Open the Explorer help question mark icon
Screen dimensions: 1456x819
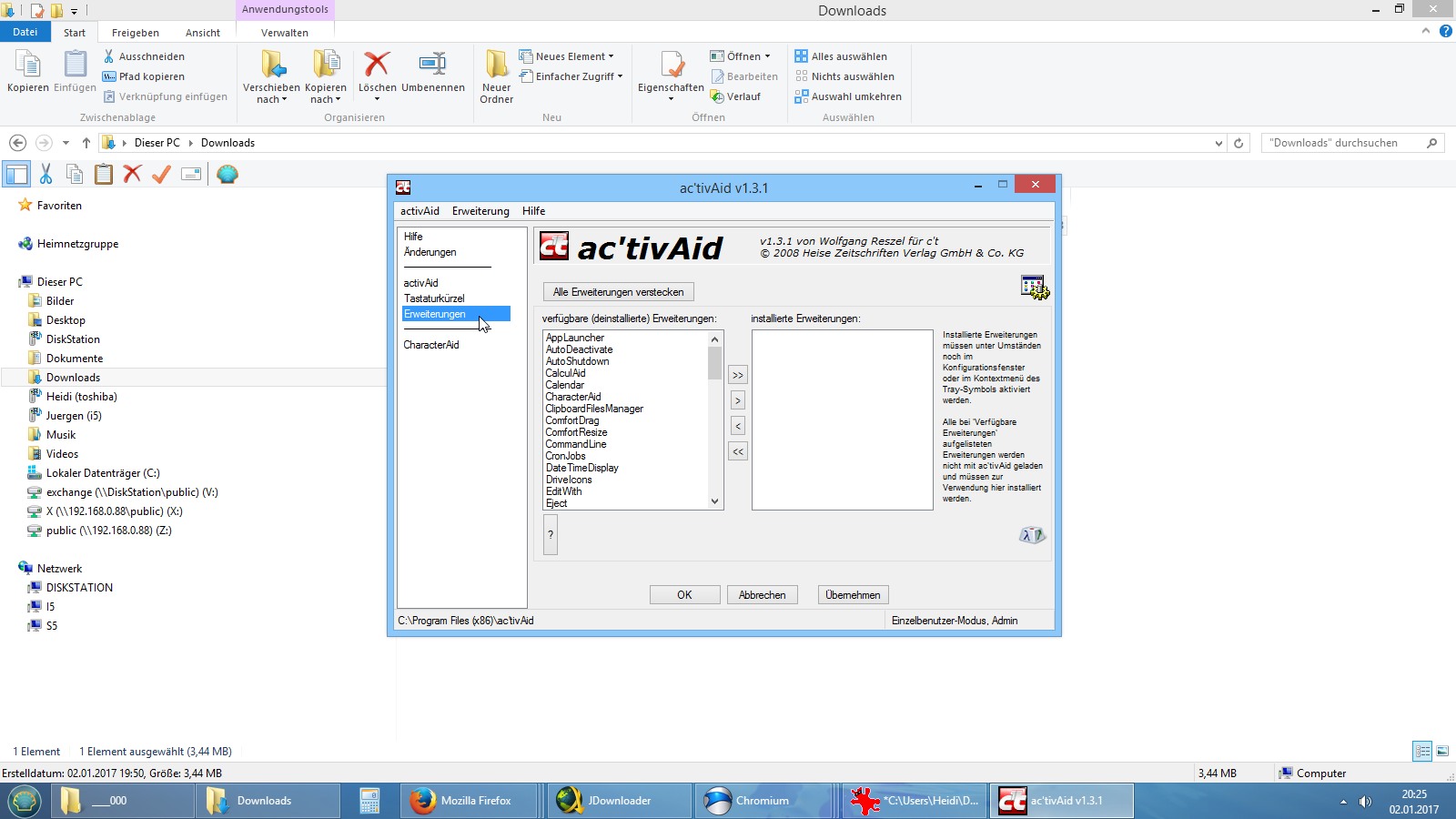[x=1445, y=31]
